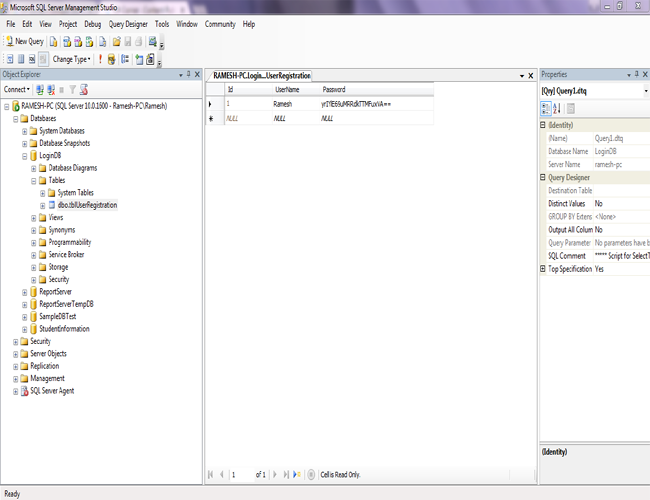
Task: Switch Properties to Alphabetical sort
Action: click(x=557, y=109)
